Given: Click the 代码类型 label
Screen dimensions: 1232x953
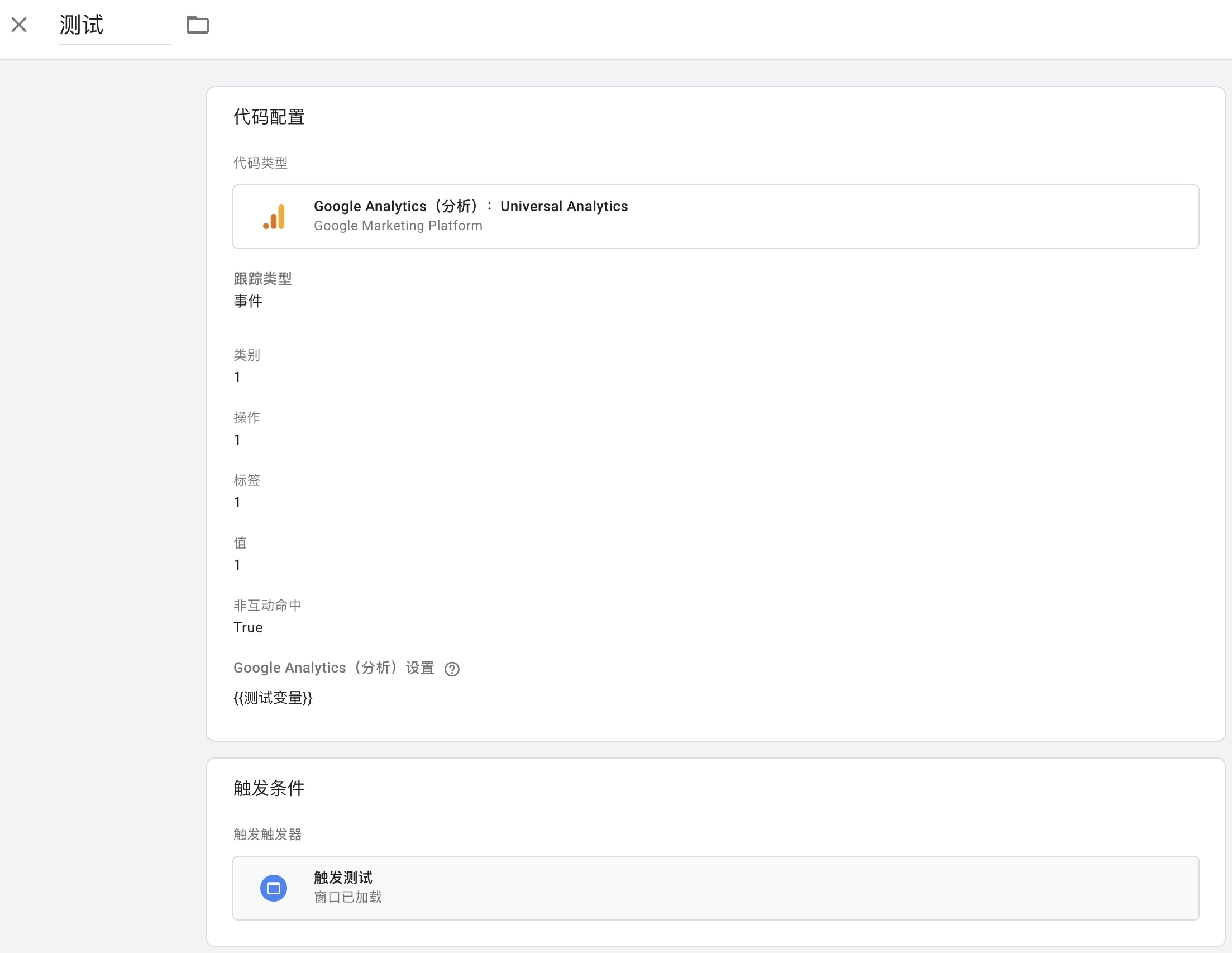Looking at the screenshot, I should pyautogui.click(x=261, y=163).
